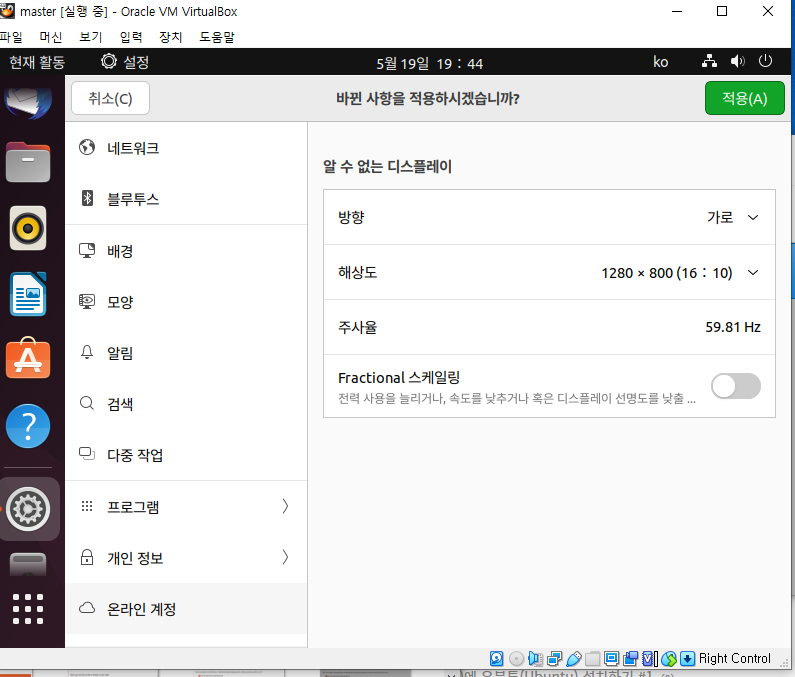Click the network icon in top bar
This screenshot has height=677, width=795.
(709, 62)
